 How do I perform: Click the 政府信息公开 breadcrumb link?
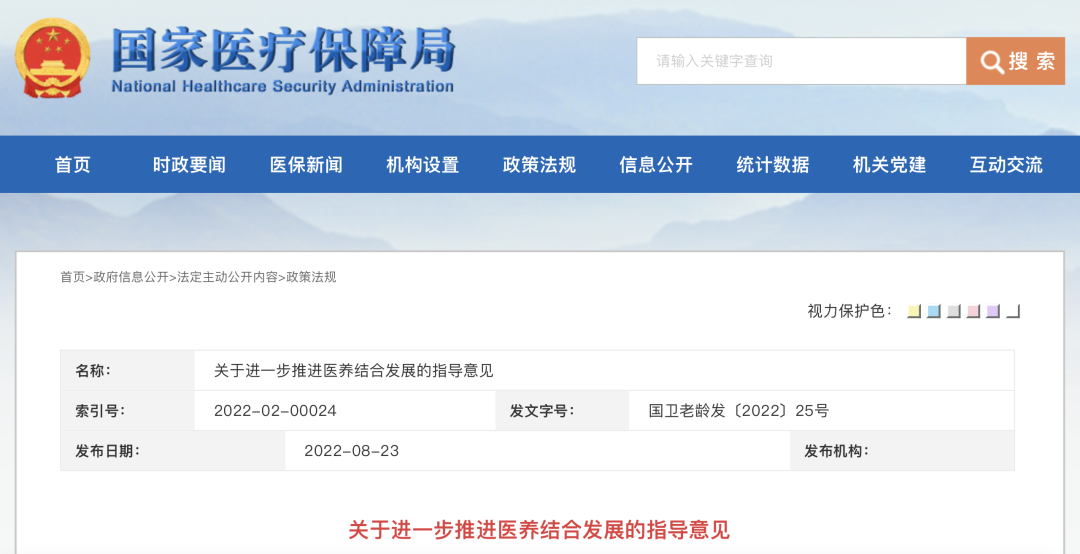131,277
